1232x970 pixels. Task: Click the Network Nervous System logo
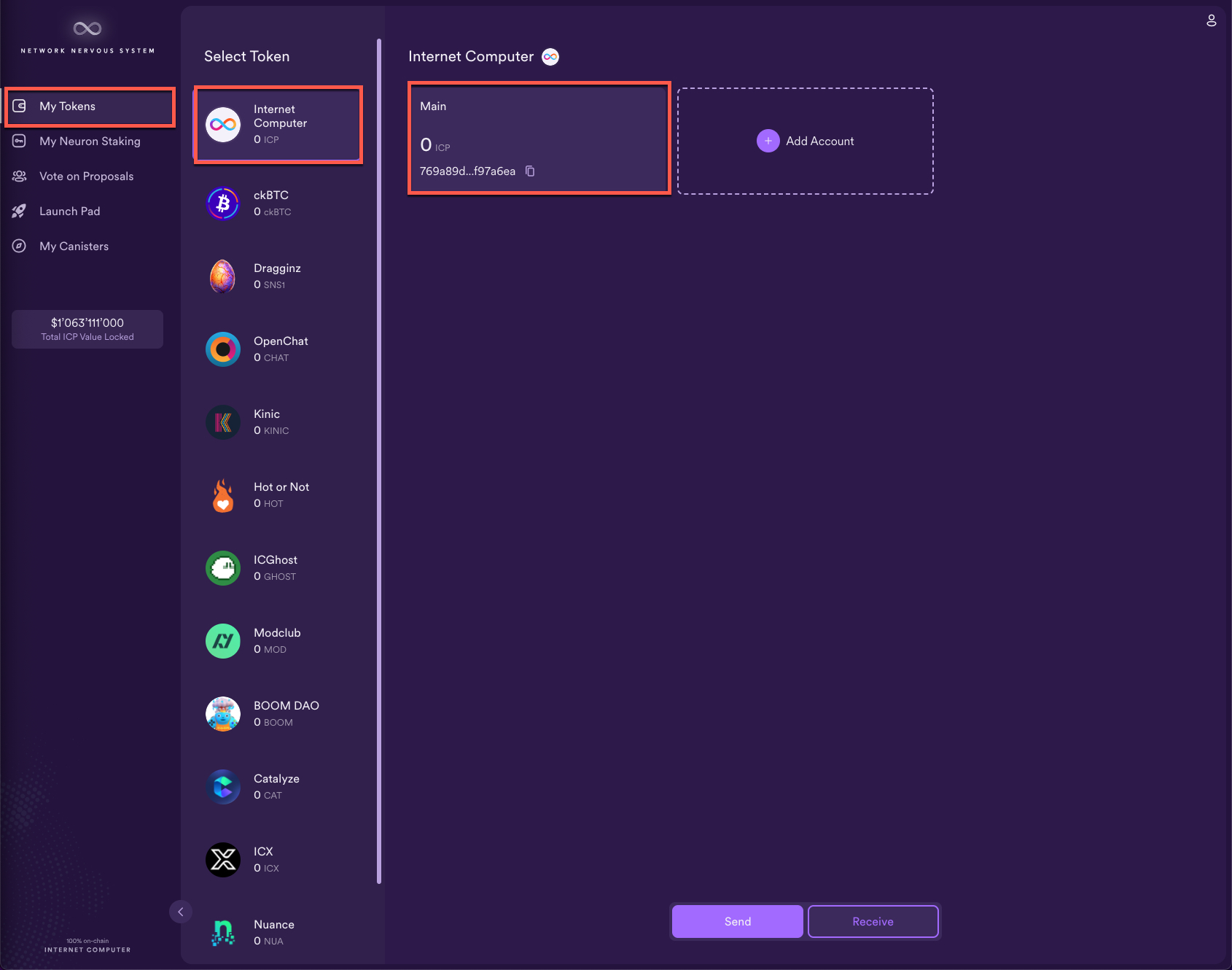87,31
